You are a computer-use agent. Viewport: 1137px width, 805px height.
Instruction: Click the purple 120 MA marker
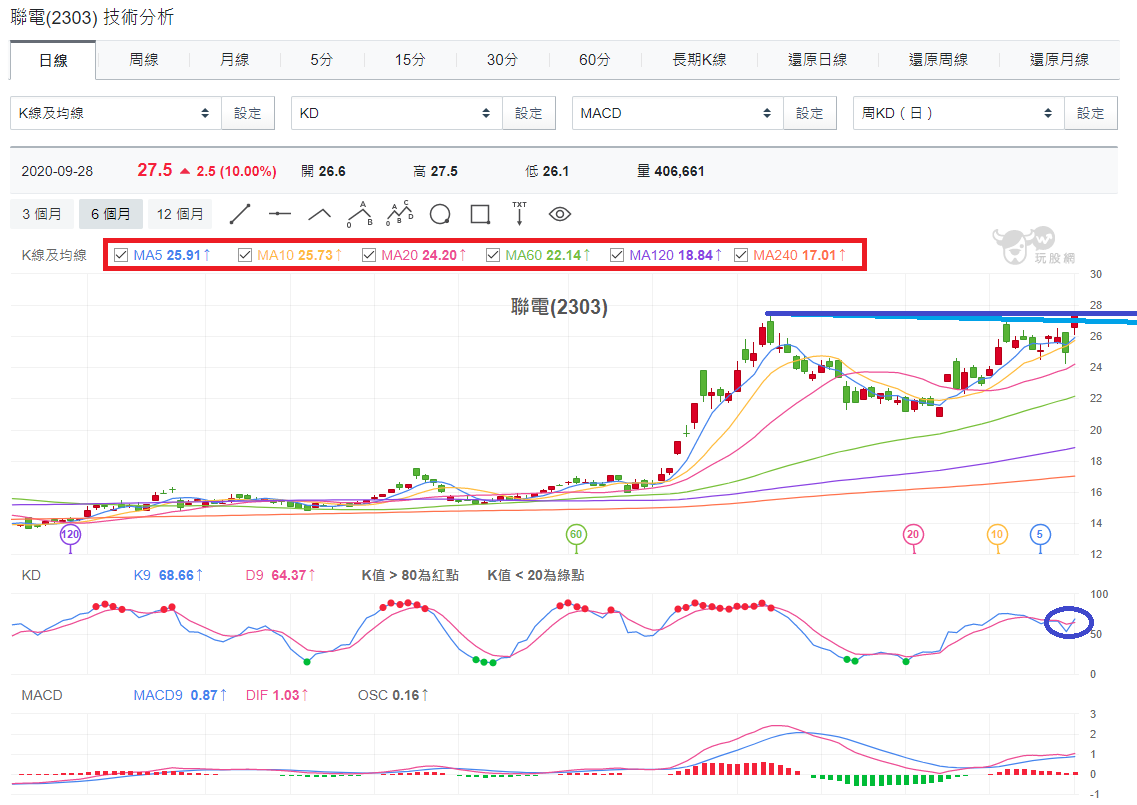coord(70,534)
